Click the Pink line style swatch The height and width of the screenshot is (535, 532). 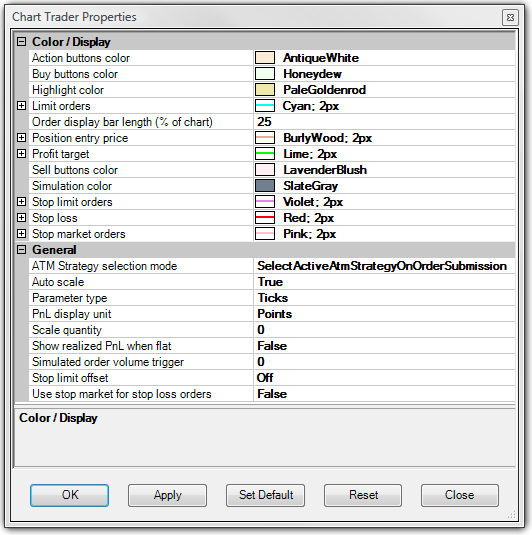(265, 234)
